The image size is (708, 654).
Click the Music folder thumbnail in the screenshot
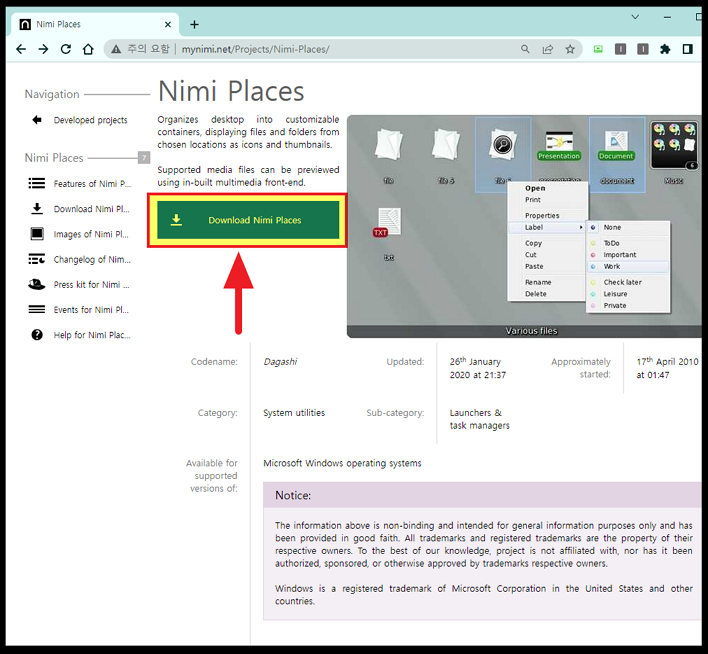click(x=674, y=145)
